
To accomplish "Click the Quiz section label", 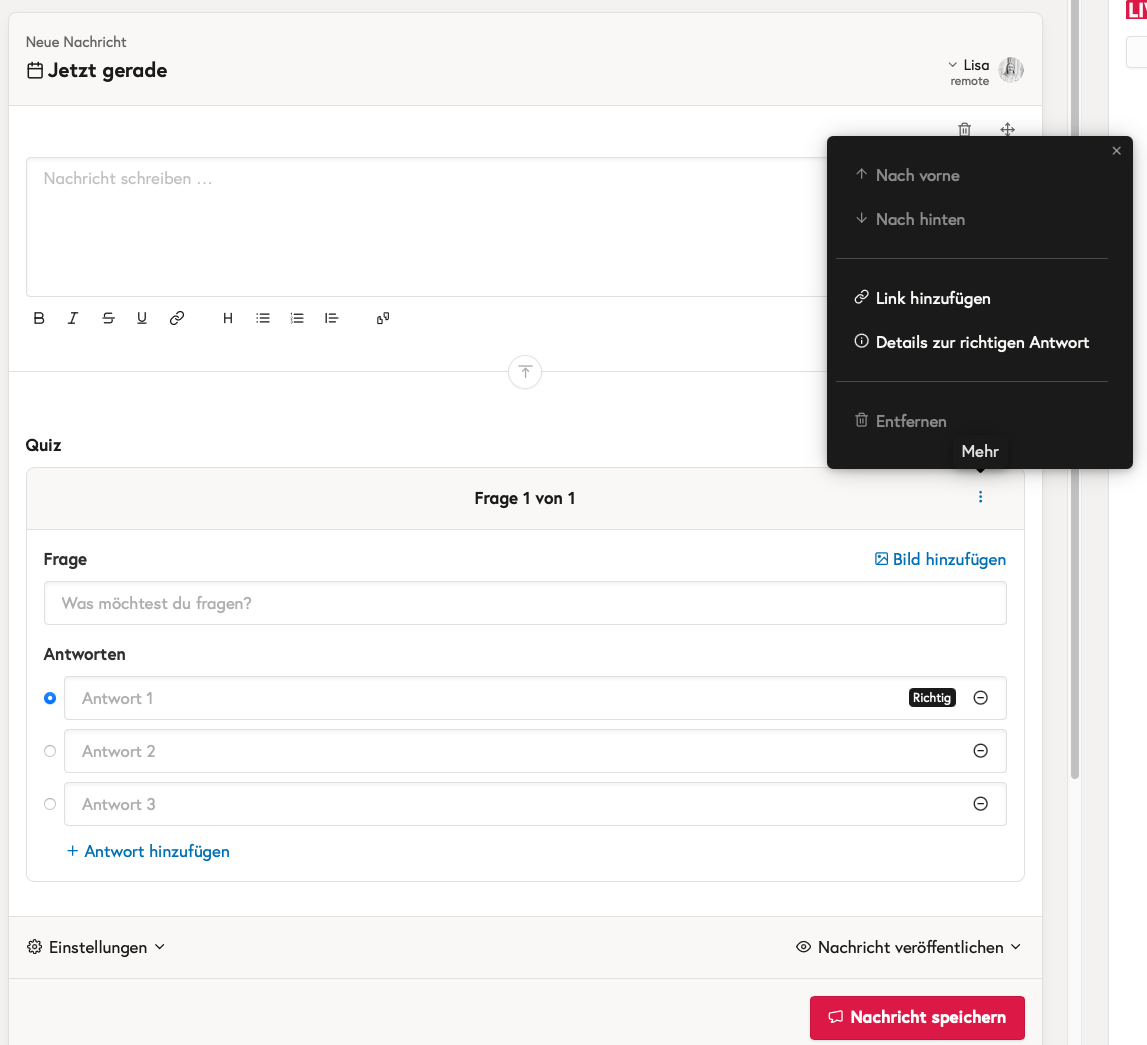I will 43,445.
